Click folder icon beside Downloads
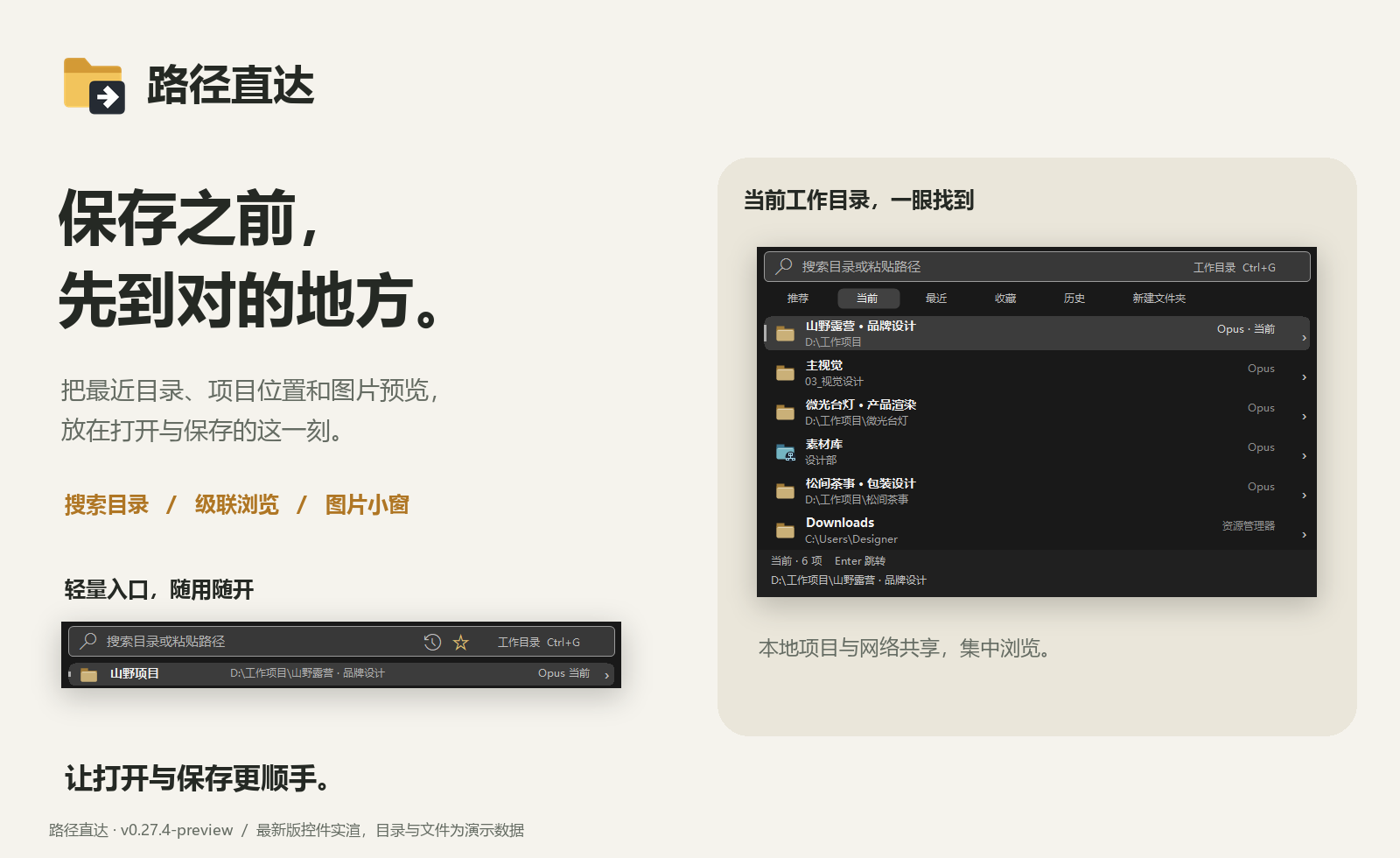Viewport: 1400px width, 858px height. [x=785, y=531]
